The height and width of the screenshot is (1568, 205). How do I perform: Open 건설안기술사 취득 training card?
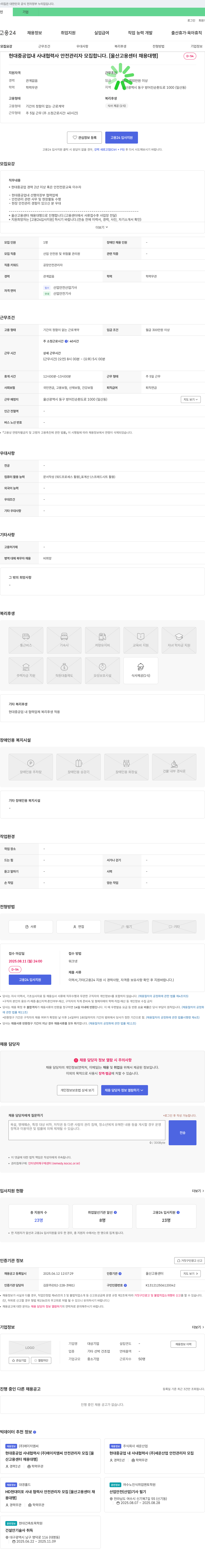(50, 1532)
